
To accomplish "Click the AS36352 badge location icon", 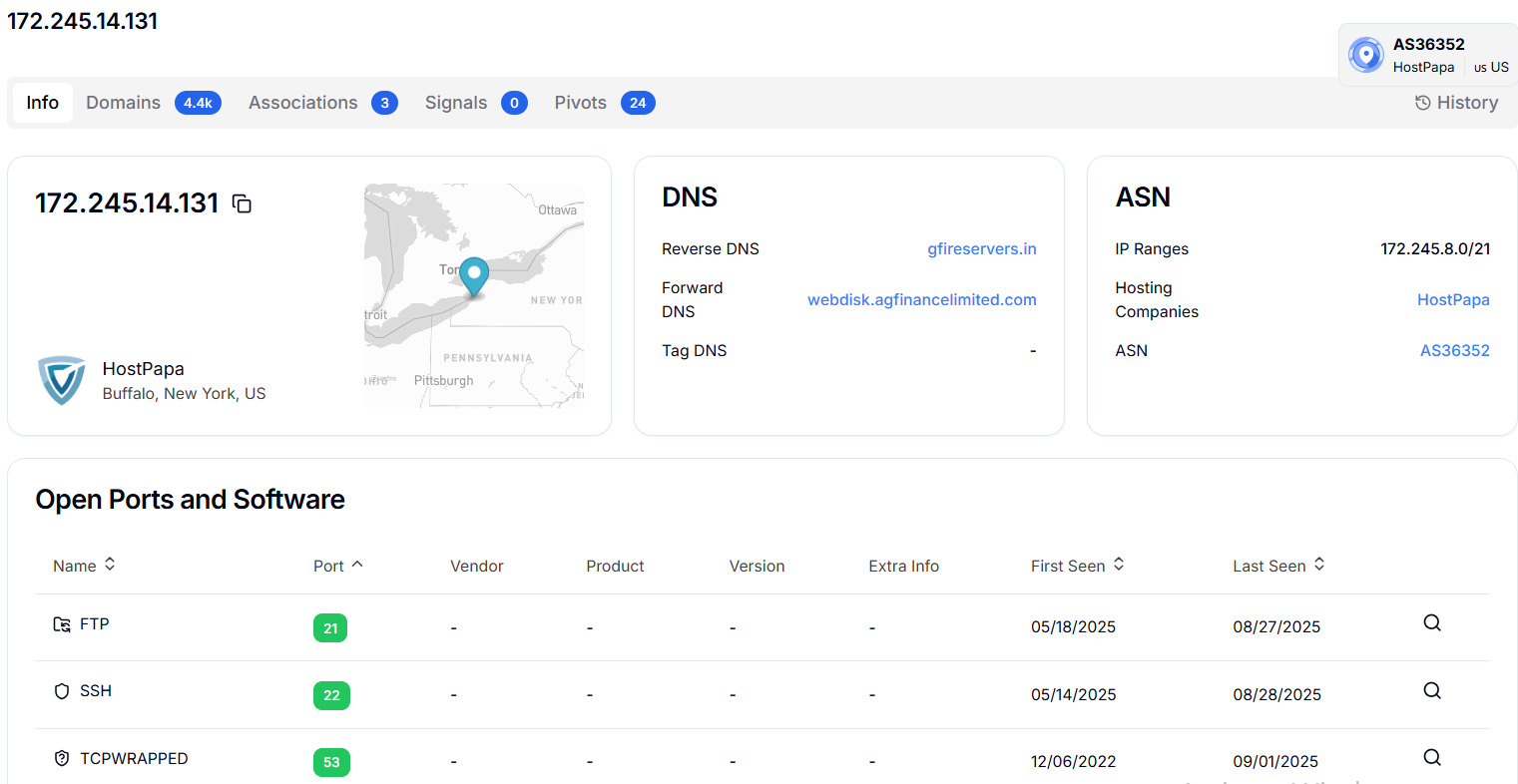I will pos(1366,55).
